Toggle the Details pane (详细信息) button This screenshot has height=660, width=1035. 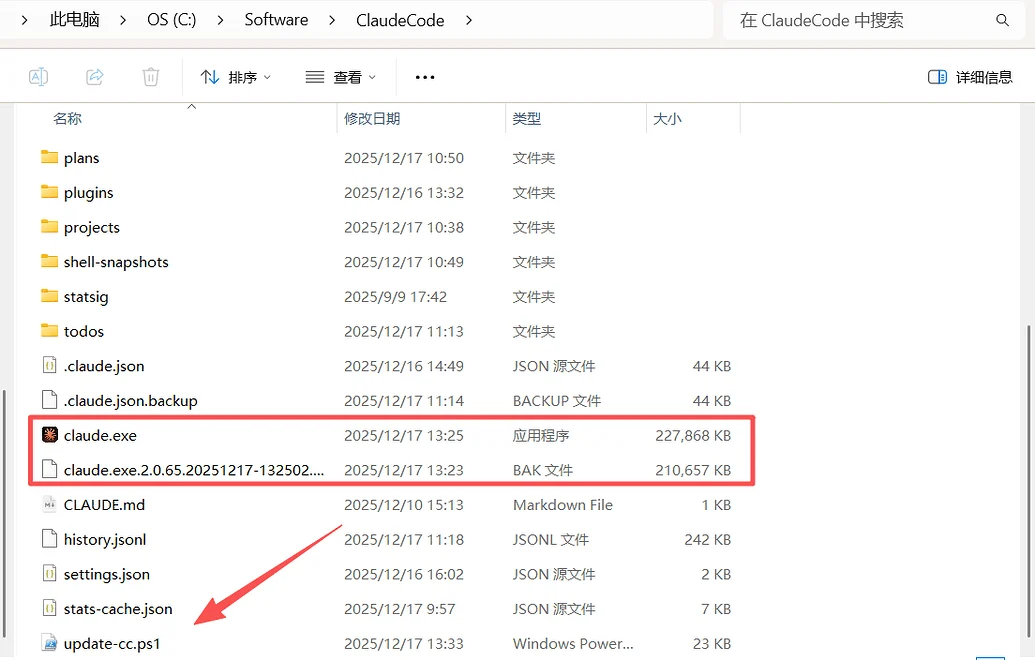(970, 77)
